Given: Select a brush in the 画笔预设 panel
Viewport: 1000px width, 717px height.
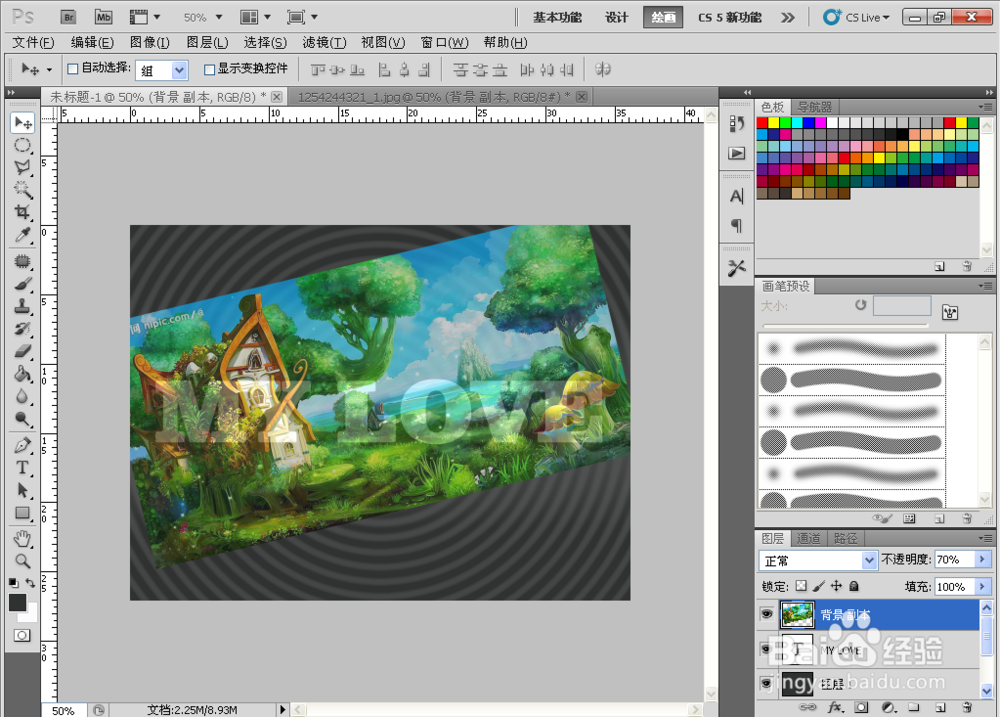Looking at the screenshot, I should (850, 348).
